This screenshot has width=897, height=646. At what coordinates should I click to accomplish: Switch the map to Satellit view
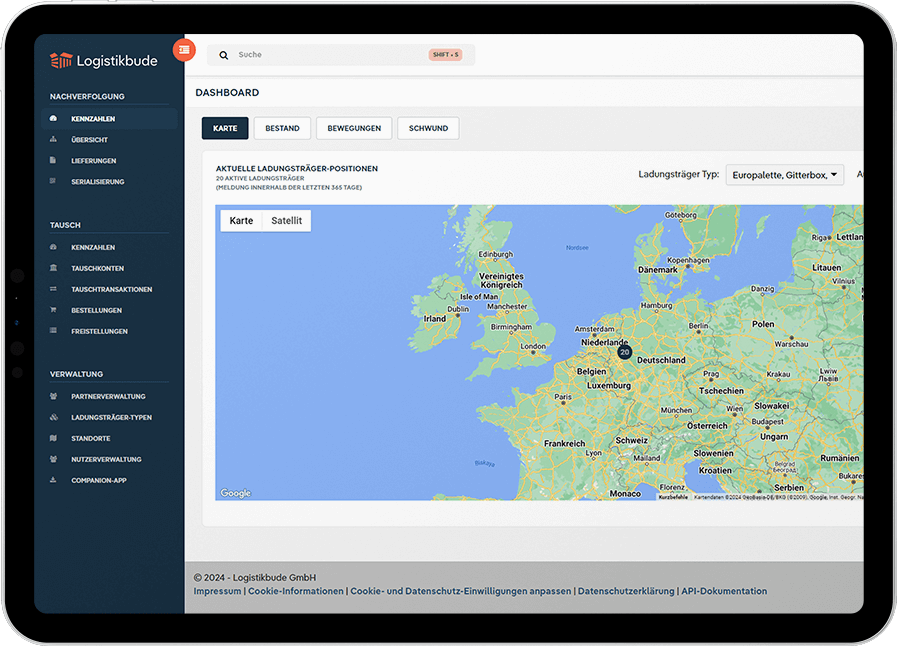[287, 221]
